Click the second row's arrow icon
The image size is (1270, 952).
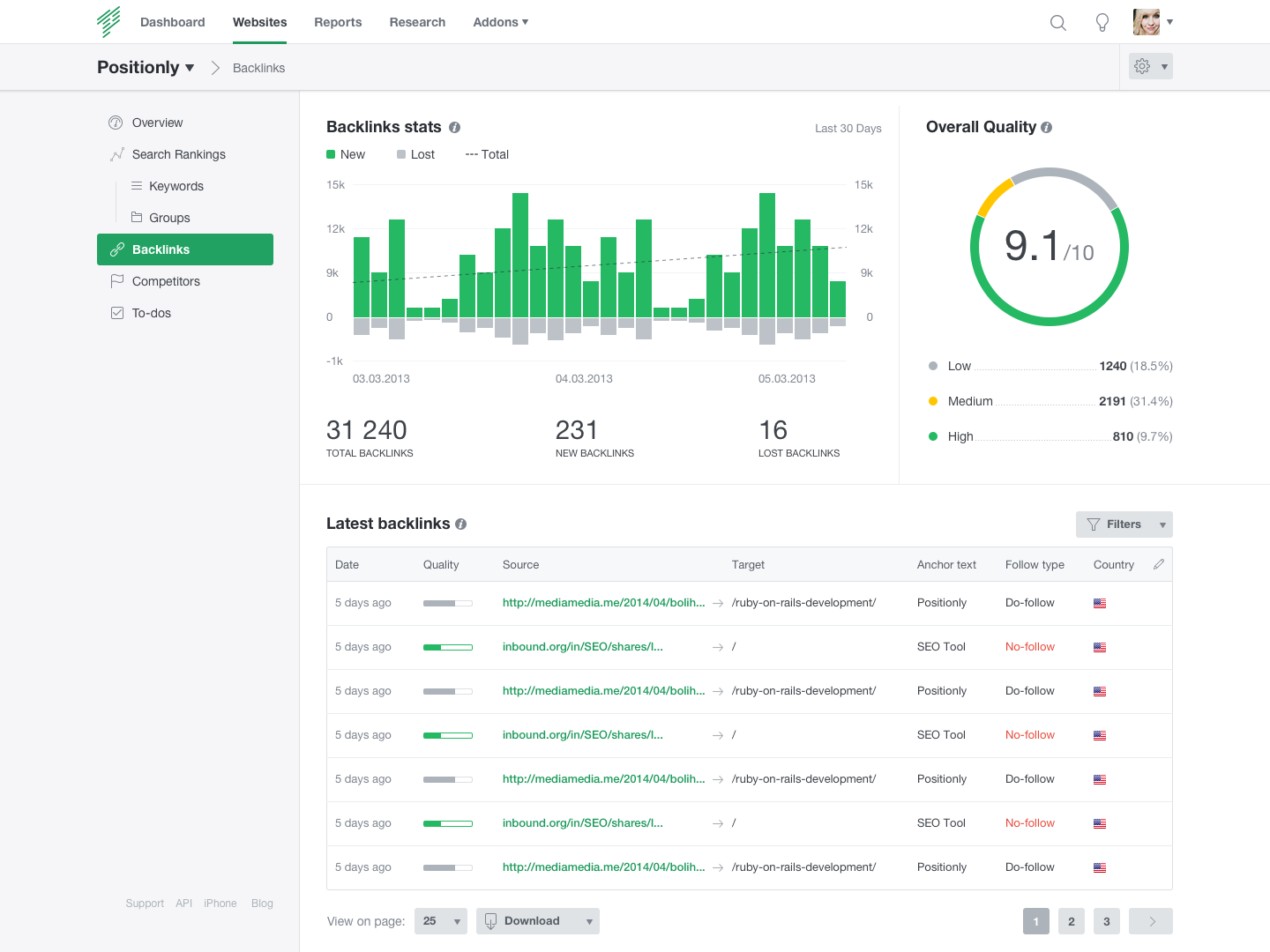coord(718,647)
